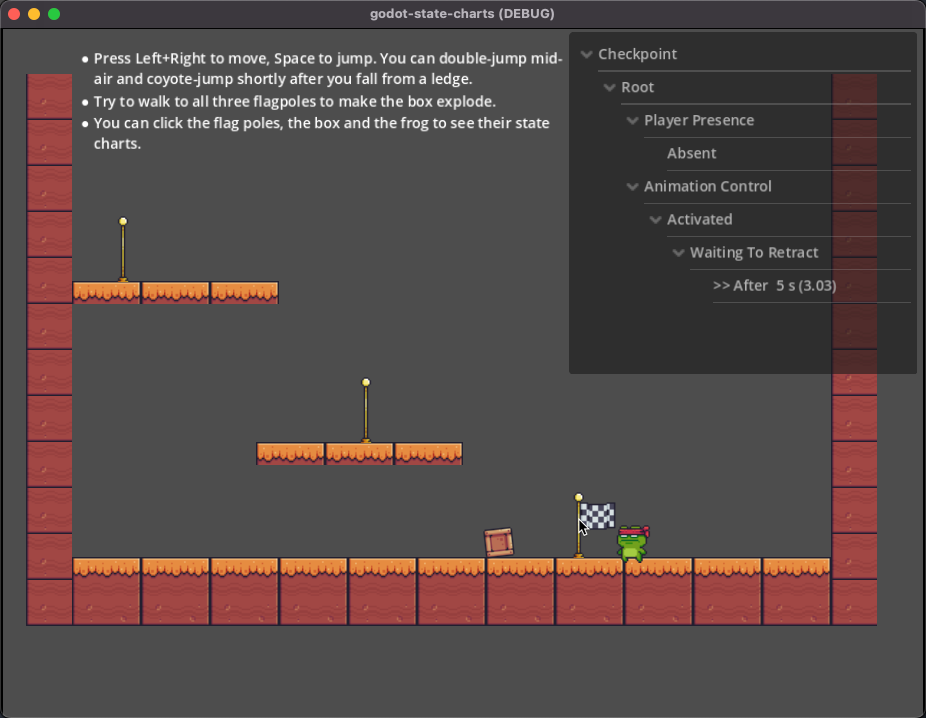Collapse the Checkpoint tree node chevron

click(x=586, y=54)
